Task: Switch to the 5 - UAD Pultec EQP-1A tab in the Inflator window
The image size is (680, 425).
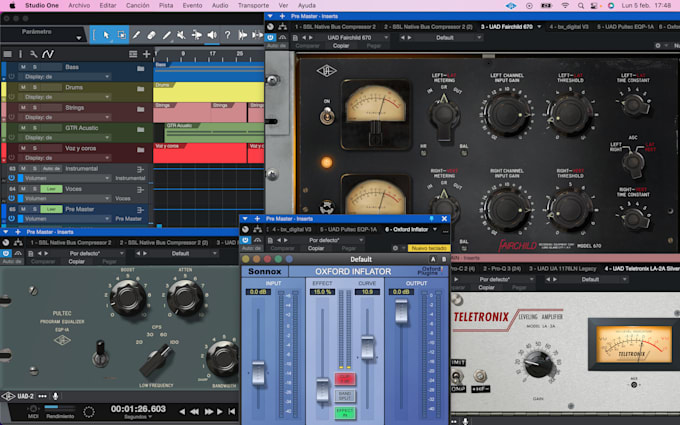Action: (348, 229)
